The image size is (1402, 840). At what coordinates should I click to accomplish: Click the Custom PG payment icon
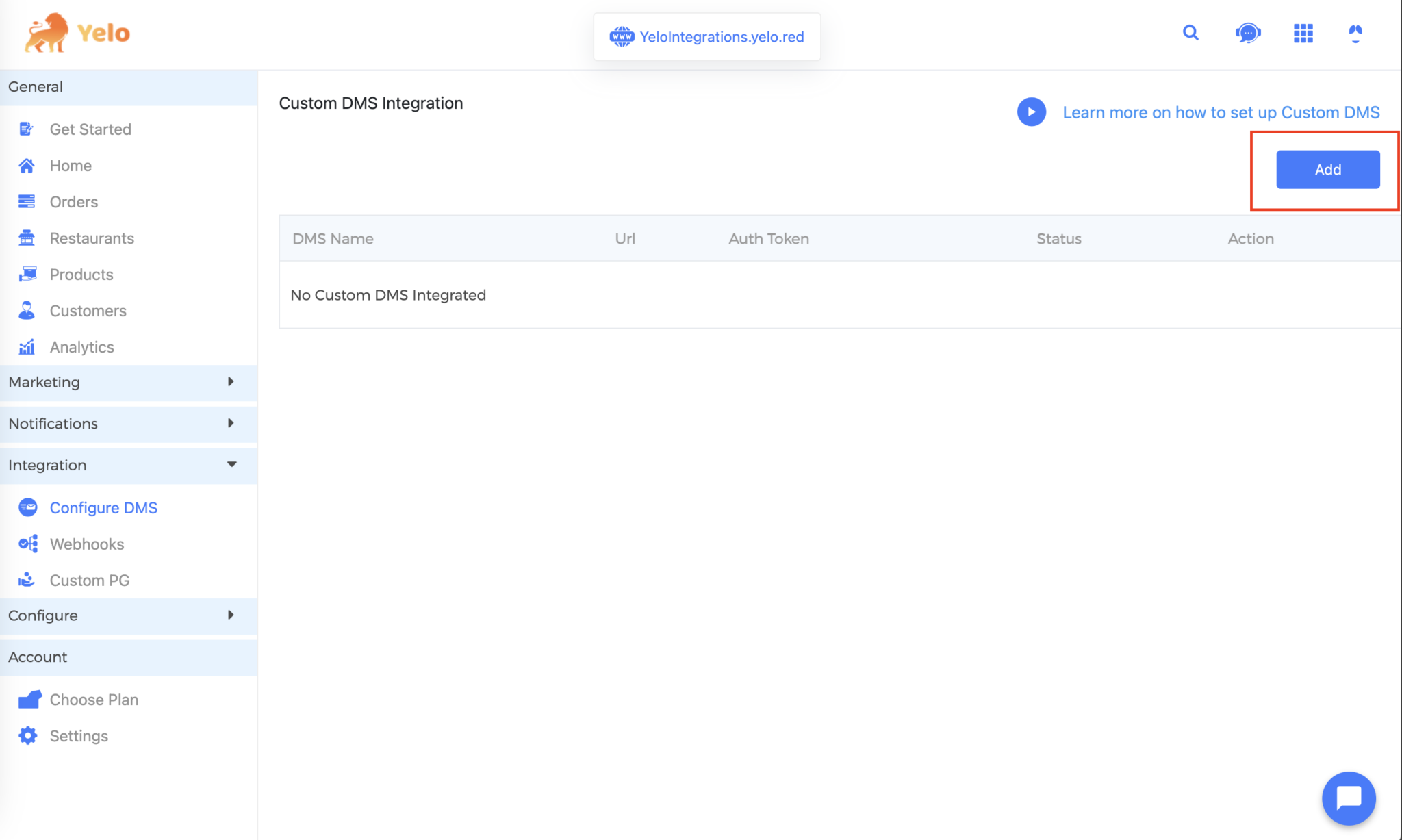[27, 580]
